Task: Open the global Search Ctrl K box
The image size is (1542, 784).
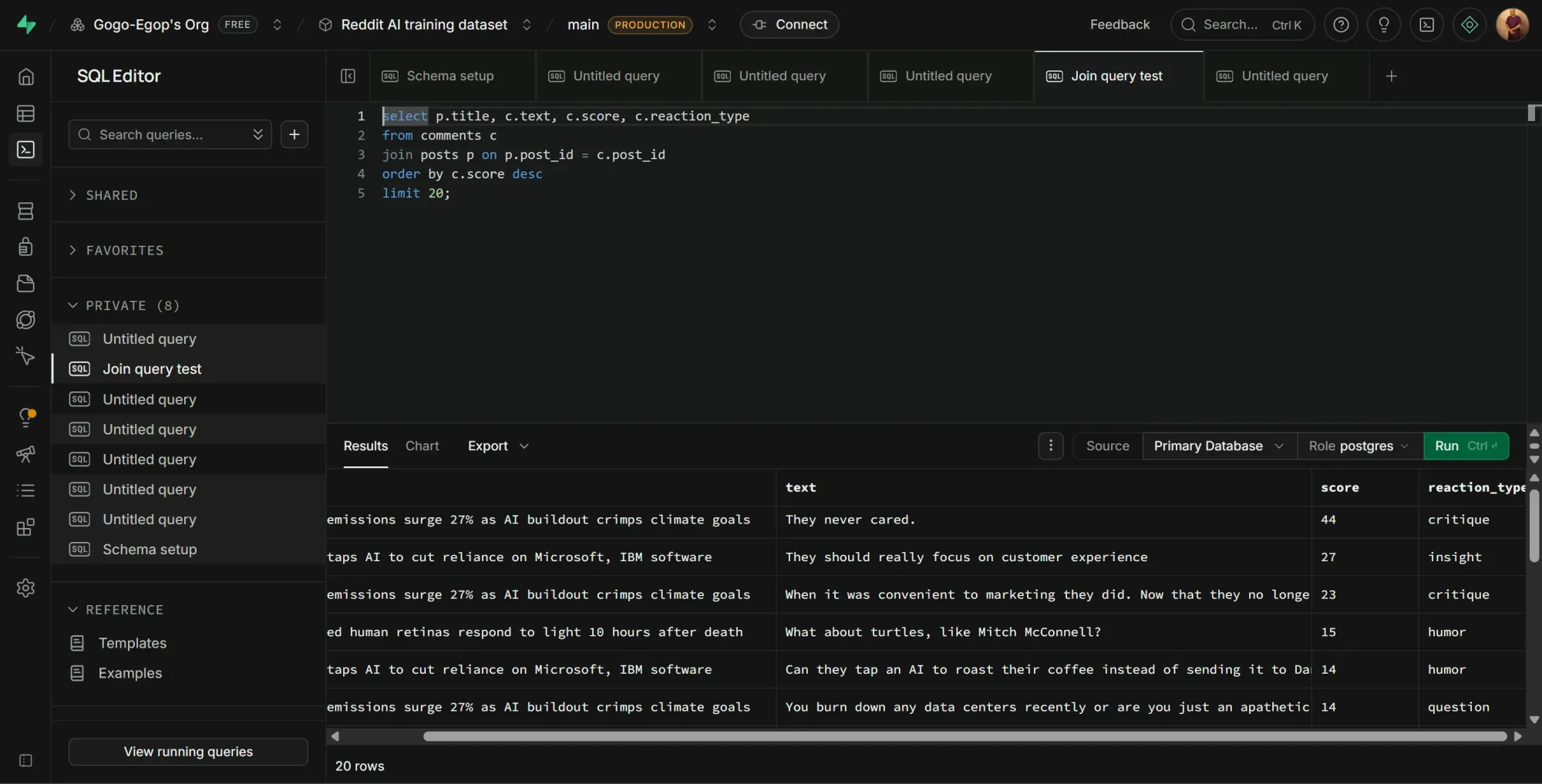Action: 1241,25
